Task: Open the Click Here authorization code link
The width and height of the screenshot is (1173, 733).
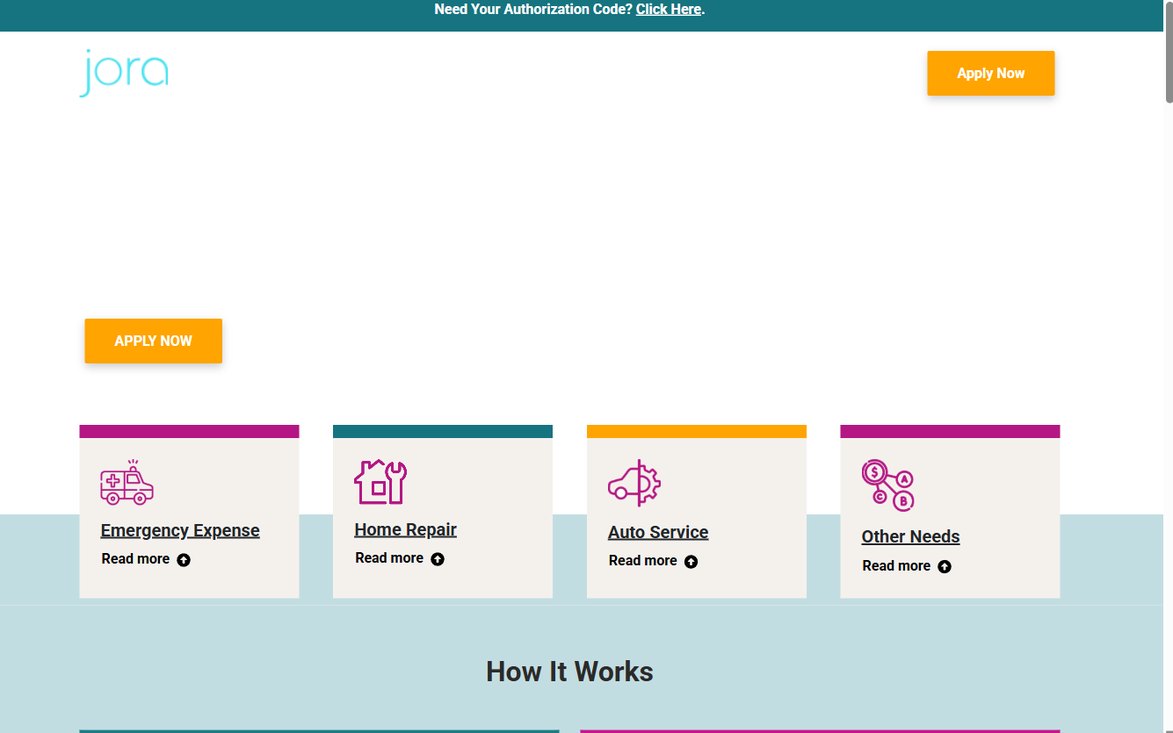Action: point(668,10)
